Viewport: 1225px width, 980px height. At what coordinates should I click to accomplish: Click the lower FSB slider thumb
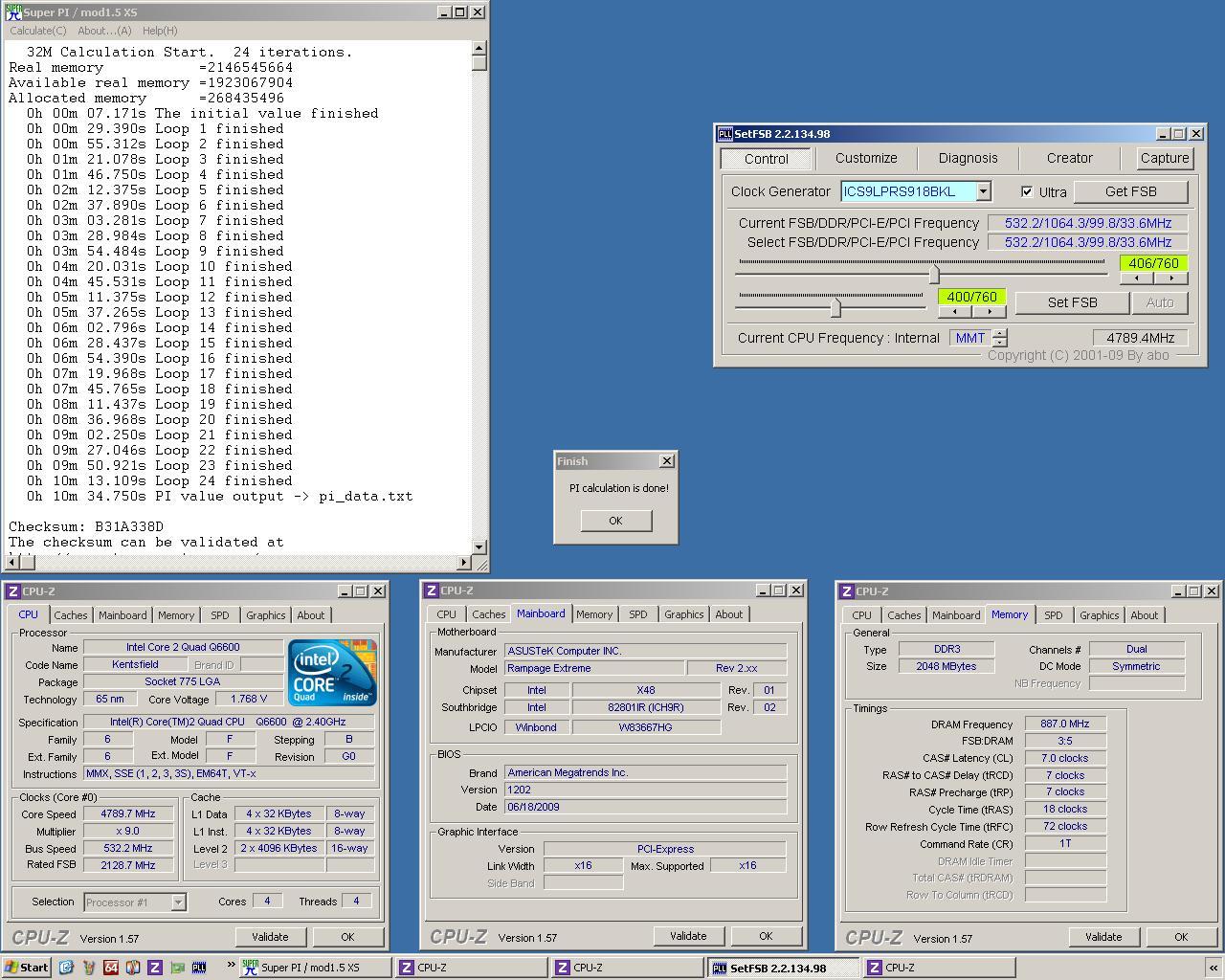835,308
